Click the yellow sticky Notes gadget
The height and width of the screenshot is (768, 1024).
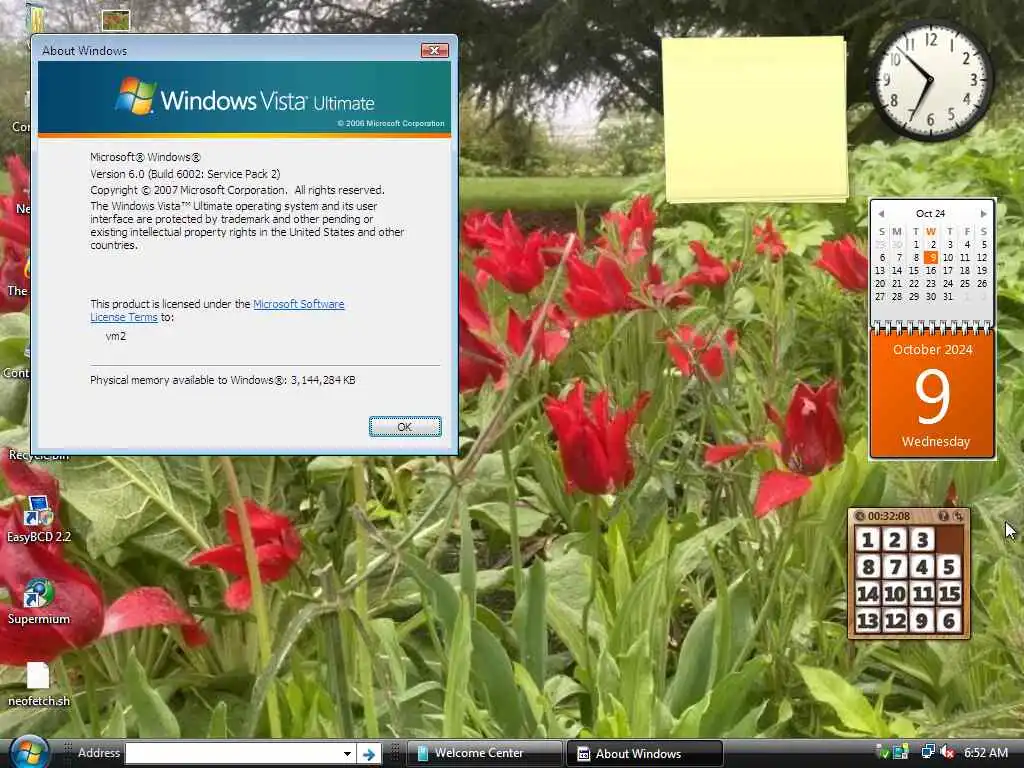[755, 119]
